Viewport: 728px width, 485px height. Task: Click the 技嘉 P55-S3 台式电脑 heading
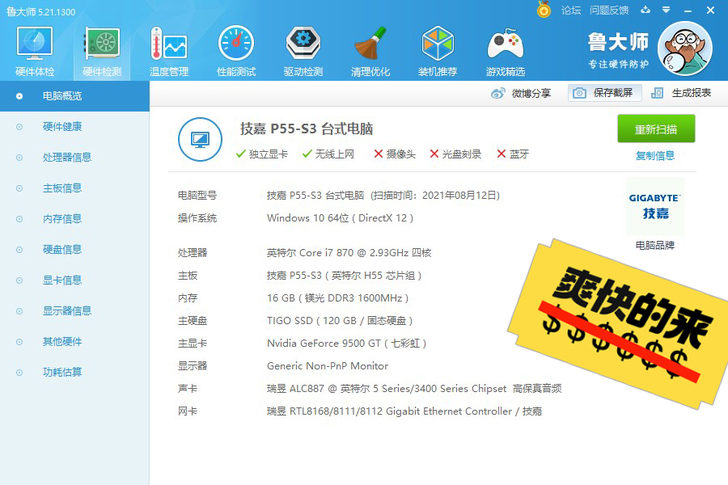pyautogui.click(x=306, y=129)
